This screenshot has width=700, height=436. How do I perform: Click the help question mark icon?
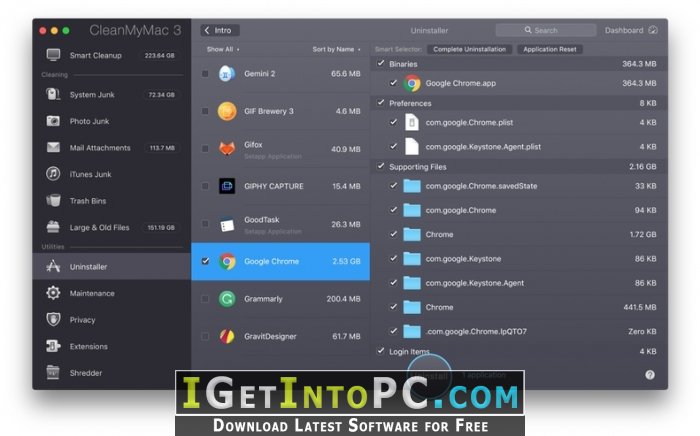tap(650, 375)
